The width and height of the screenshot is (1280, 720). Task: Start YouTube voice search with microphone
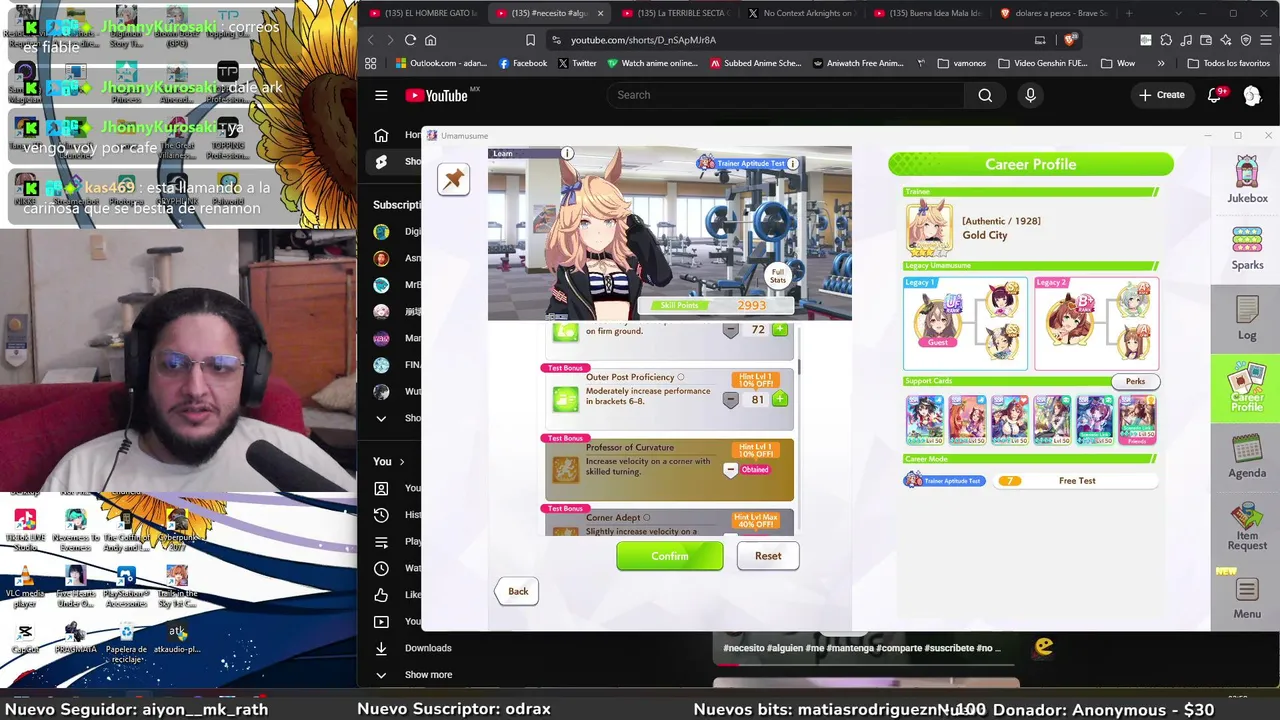pyautogui.click(x=1030, y=95)
